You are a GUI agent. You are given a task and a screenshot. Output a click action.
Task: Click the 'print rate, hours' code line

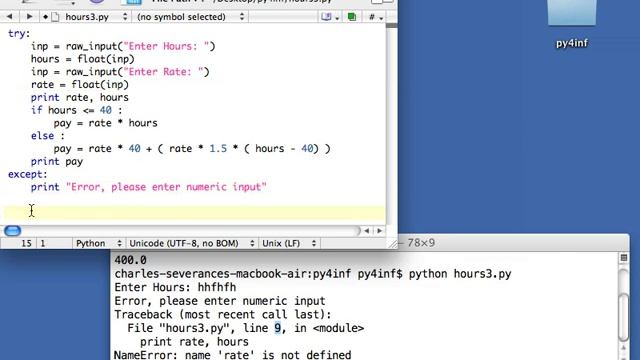tap(80, 98)
